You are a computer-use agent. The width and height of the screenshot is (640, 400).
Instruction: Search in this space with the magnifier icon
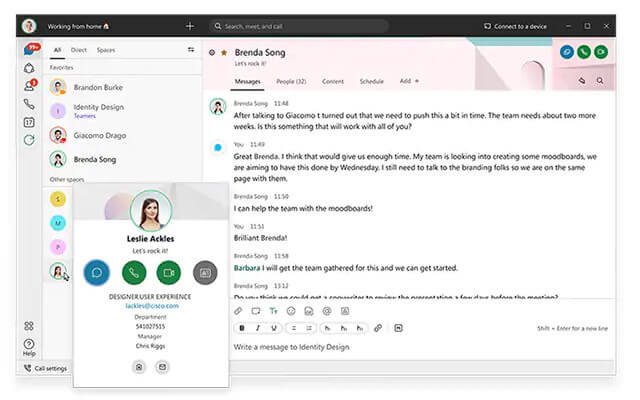point(600,80)
